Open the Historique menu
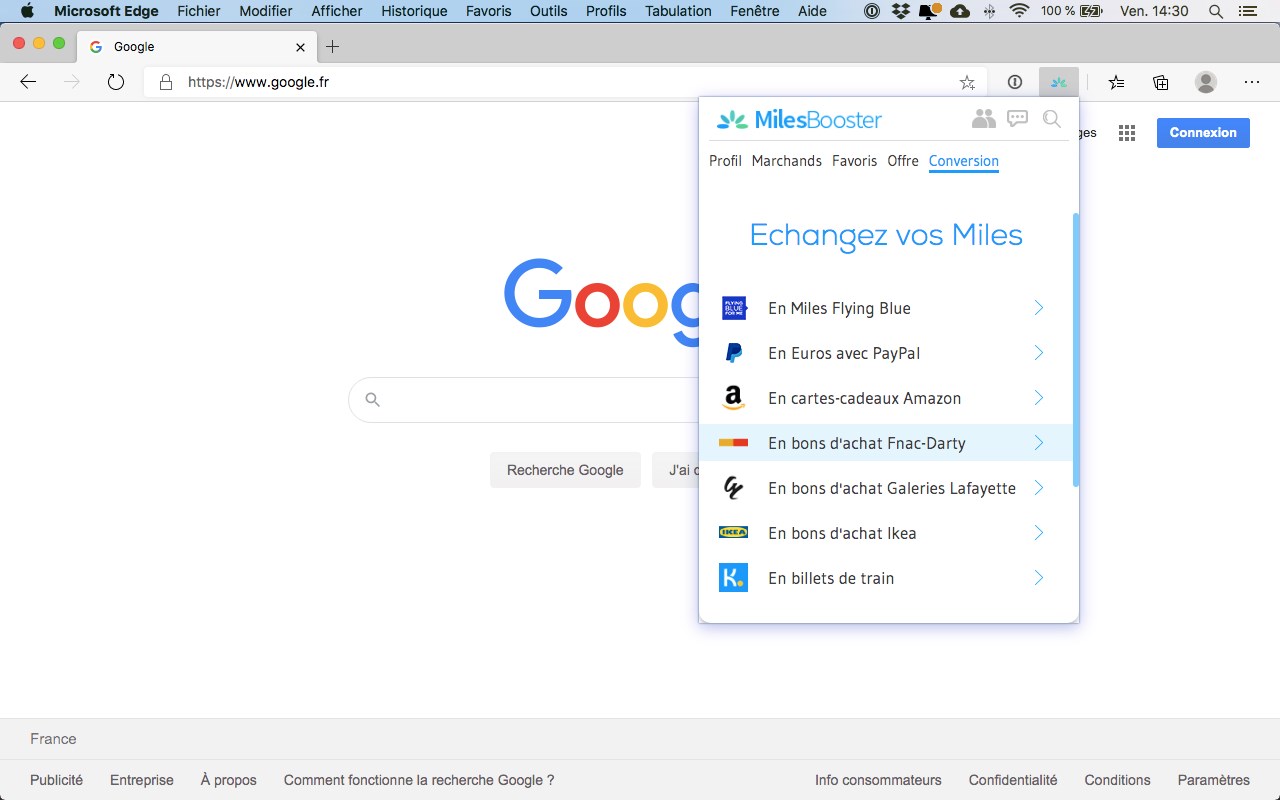This screenshot has width=1280, height=800. (414, 11)
